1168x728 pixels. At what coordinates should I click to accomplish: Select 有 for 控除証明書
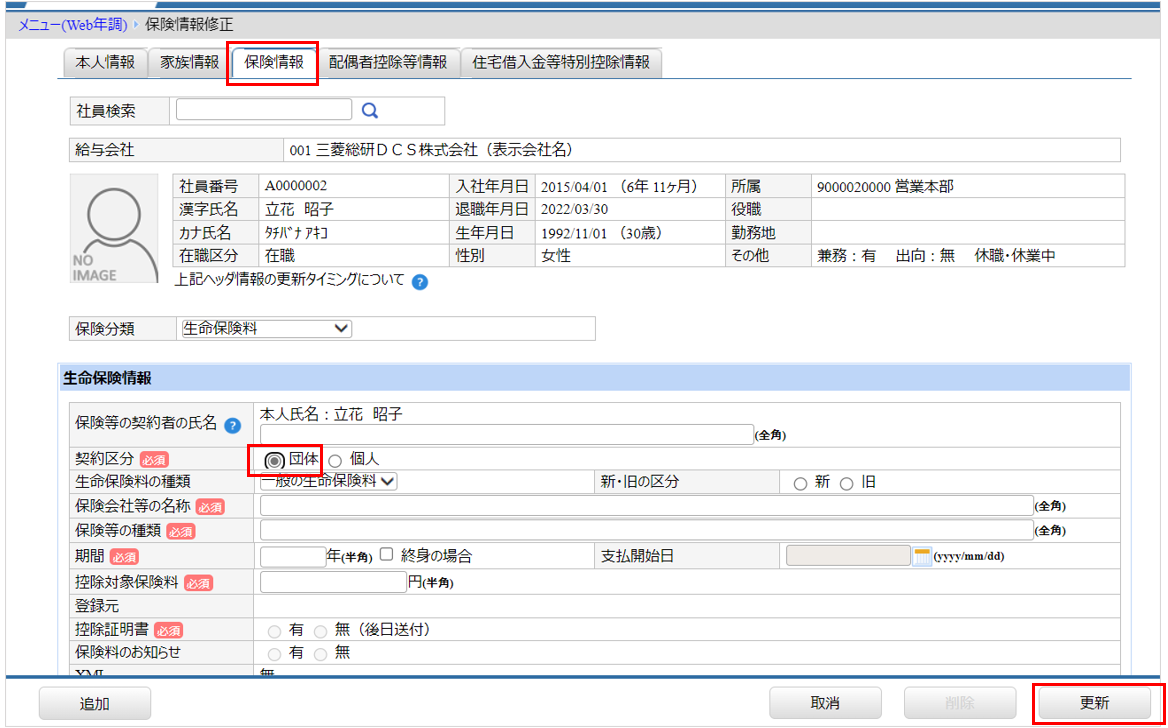(x=275, y=631)
